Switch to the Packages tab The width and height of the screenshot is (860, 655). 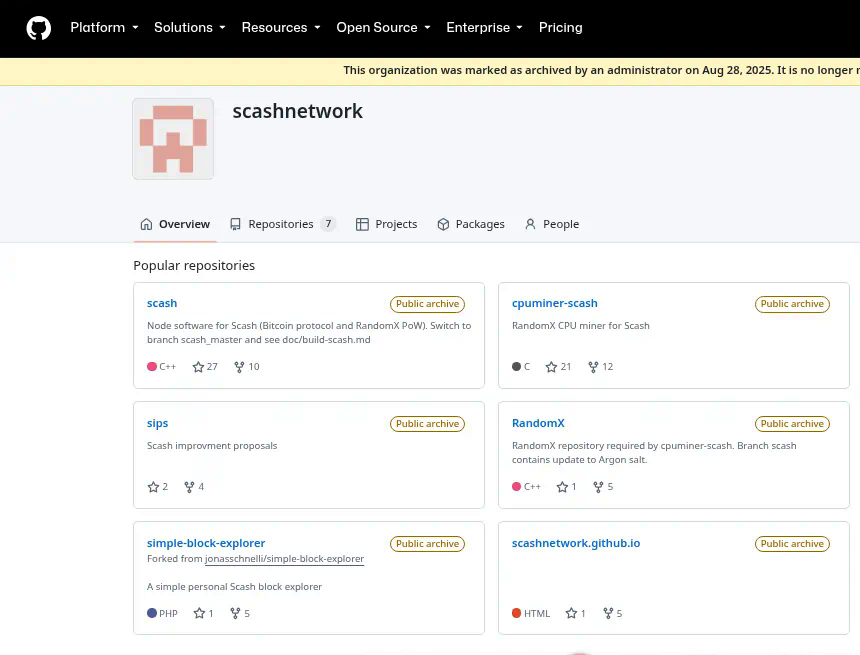click(x=471, y=224)
